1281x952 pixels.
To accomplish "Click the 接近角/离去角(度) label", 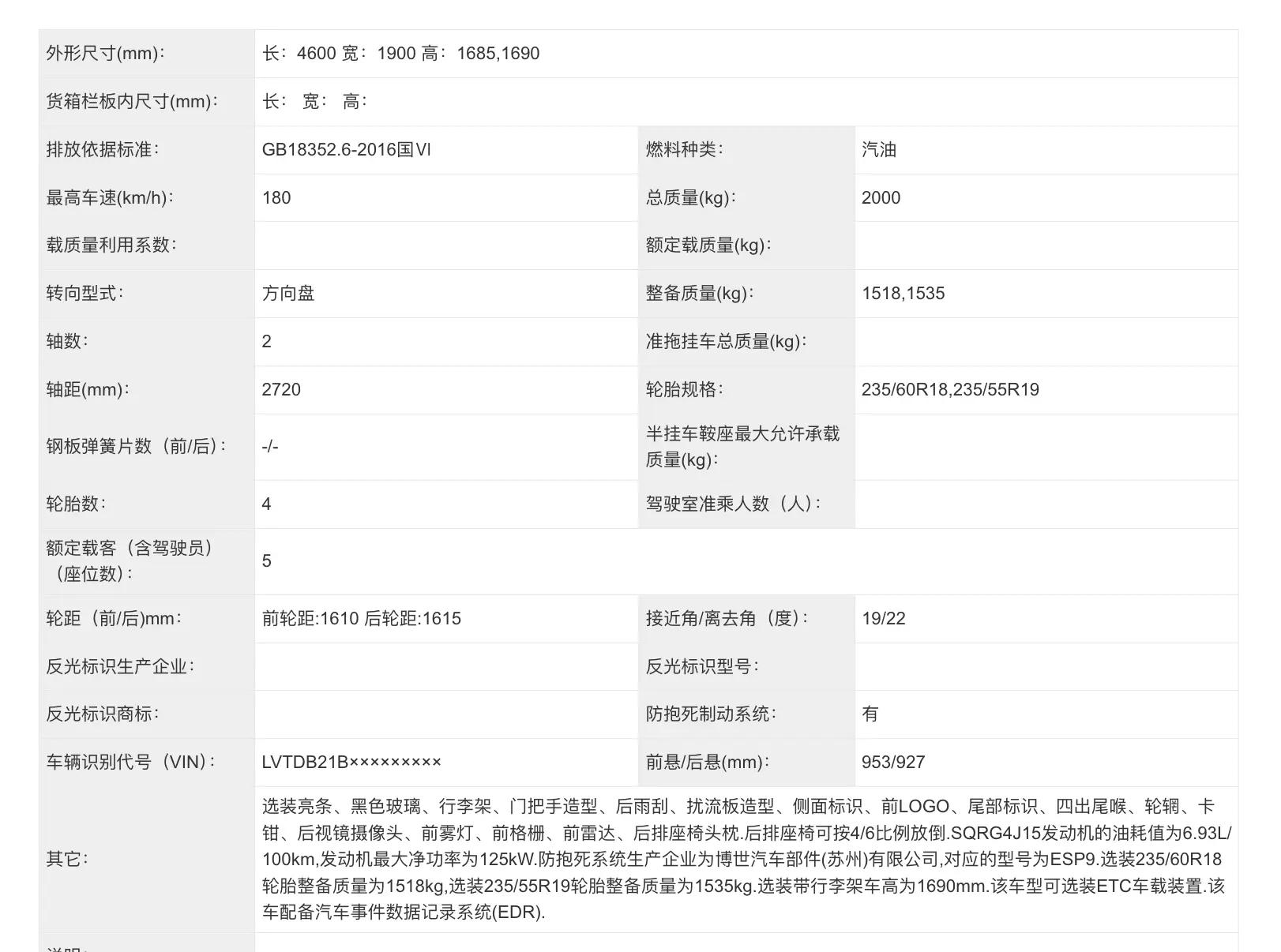I will 727,619.
